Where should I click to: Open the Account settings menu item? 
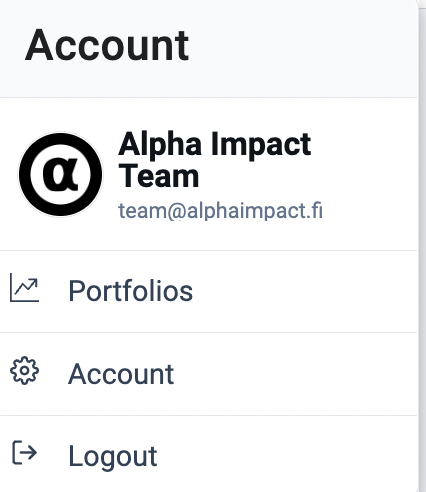209,374
